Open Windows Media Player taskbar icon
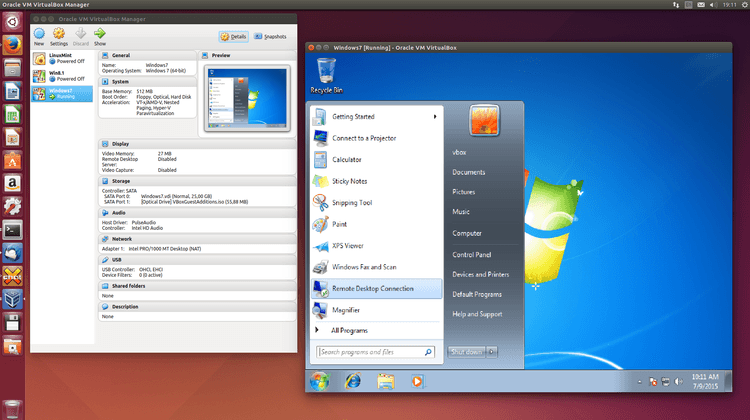This screenshot has width=750, height=420. [417, 381]
